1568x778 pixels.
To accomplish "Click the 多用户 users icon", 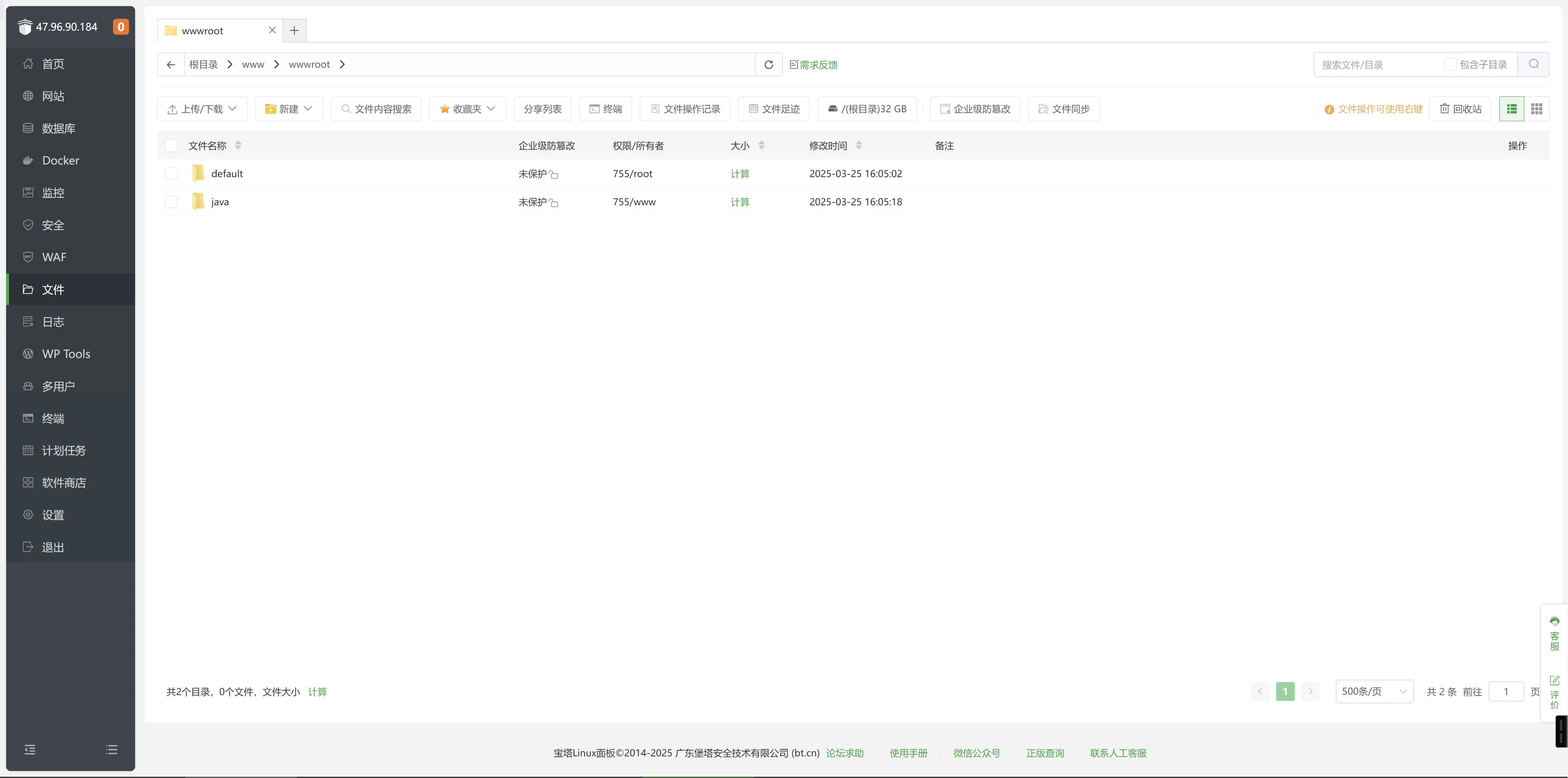I will click(x=28, y=386).
